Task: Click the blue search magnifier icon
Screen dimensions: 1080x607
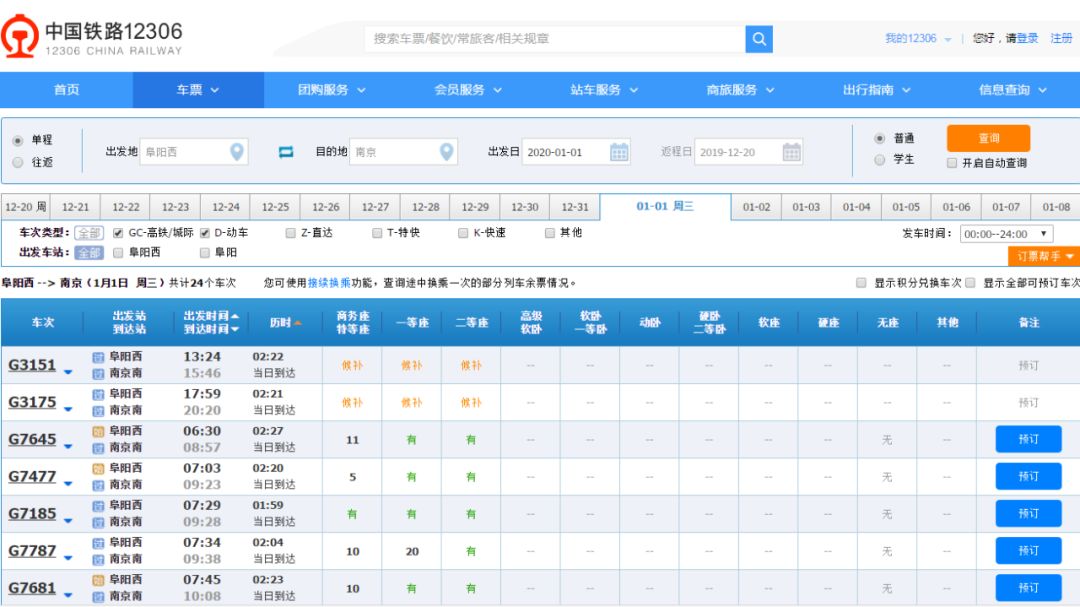Action: (758, 38)
